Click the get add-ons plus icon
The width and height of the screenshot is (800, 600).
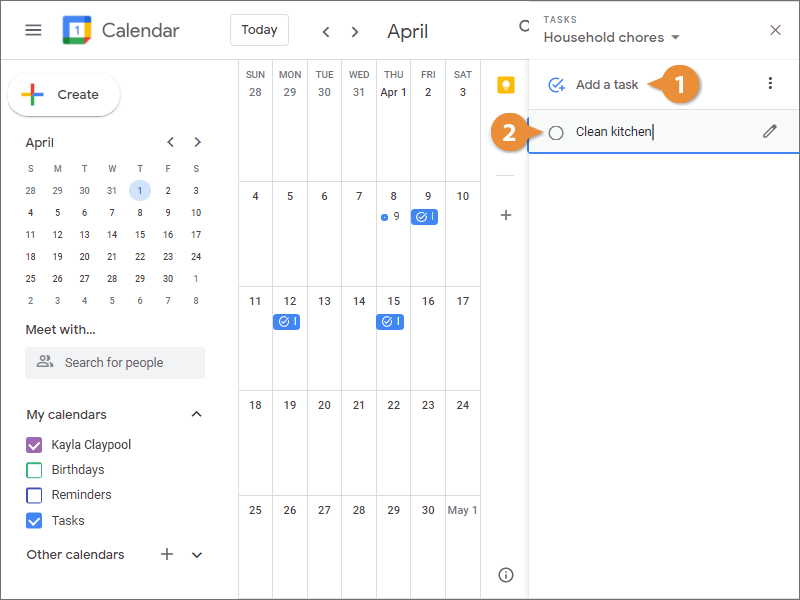[506, 215]
